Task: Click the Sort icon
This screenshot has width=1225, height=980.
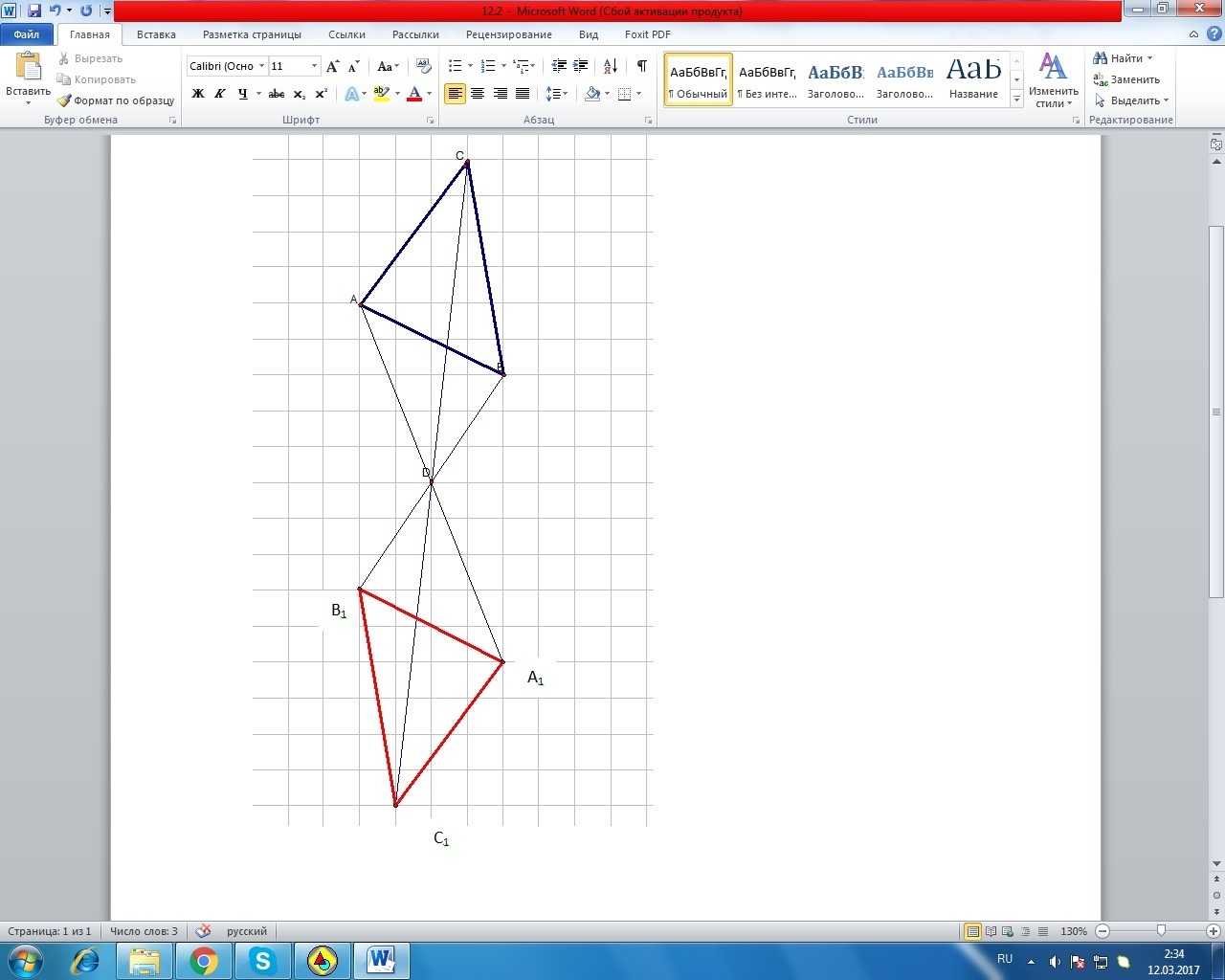Action: (x=610, y=66)
